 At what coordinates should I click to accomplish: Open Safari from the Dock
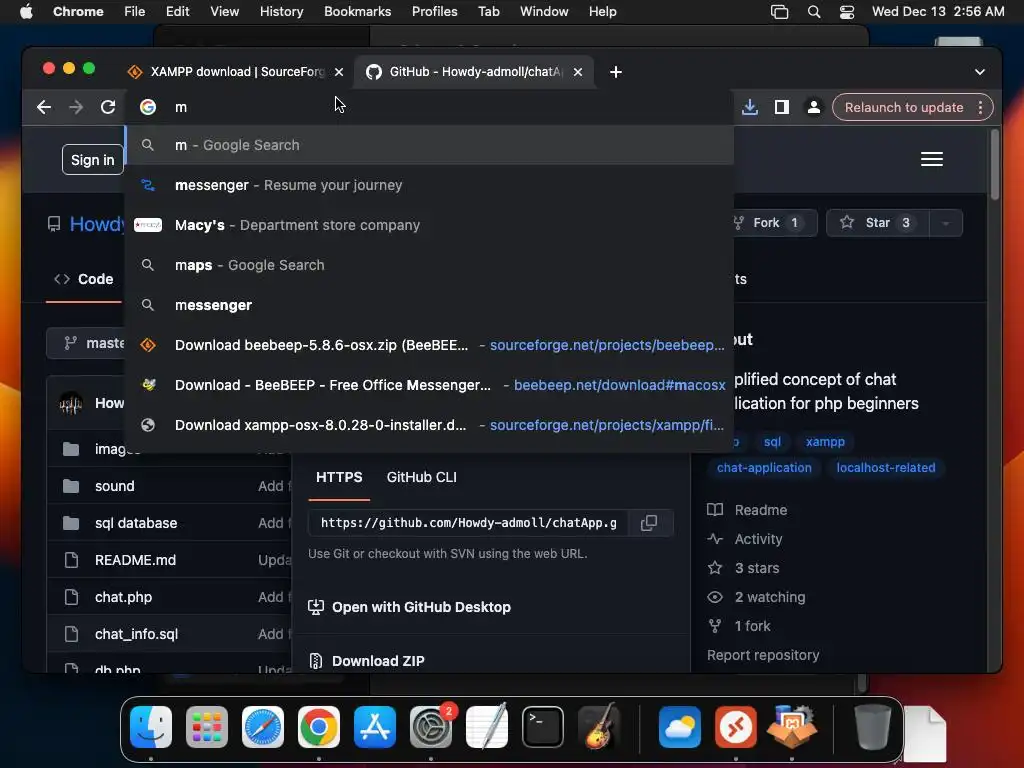click(x=263, y=727)
